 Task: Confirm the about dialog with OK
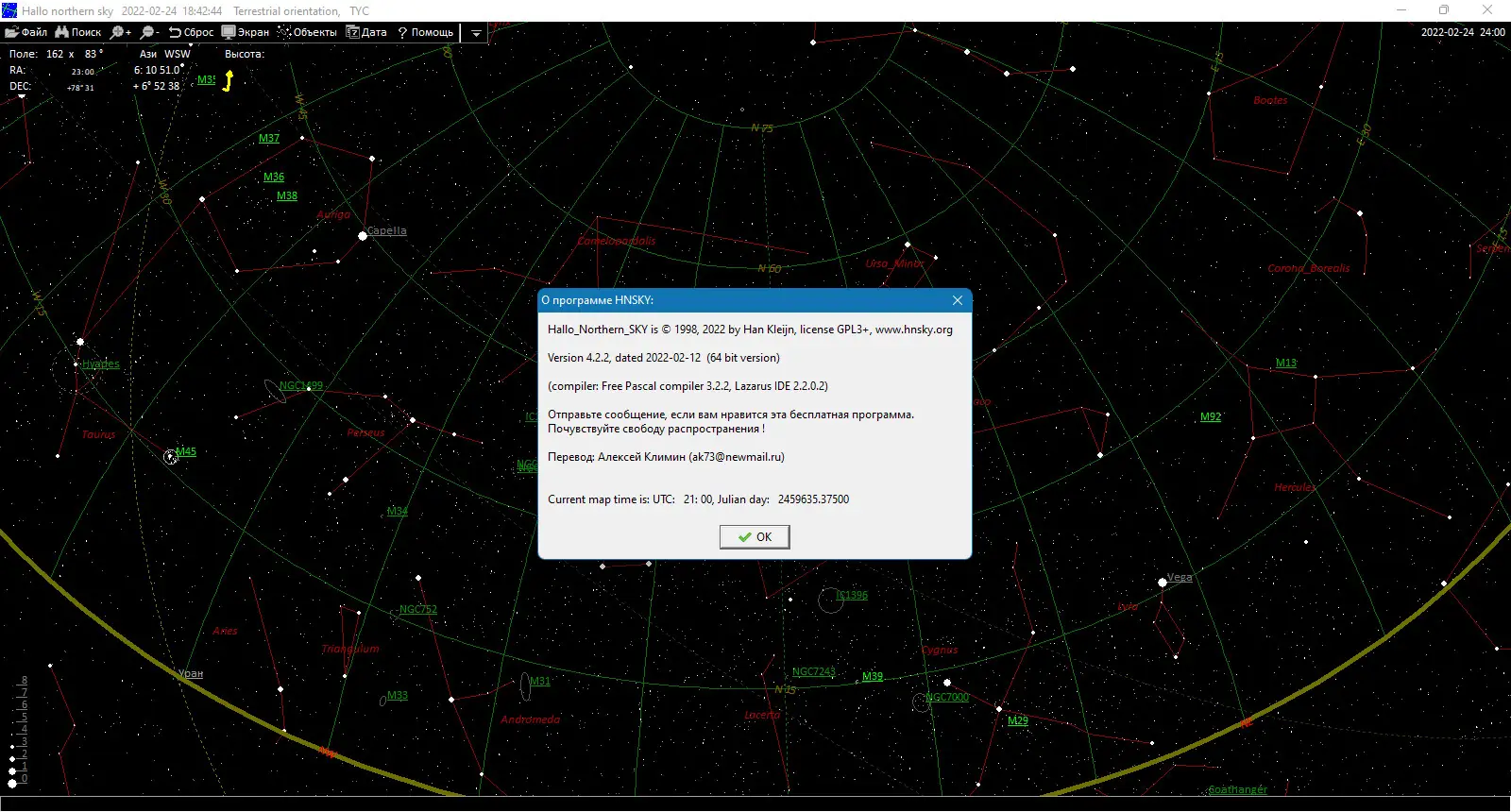tap(755, 537)
